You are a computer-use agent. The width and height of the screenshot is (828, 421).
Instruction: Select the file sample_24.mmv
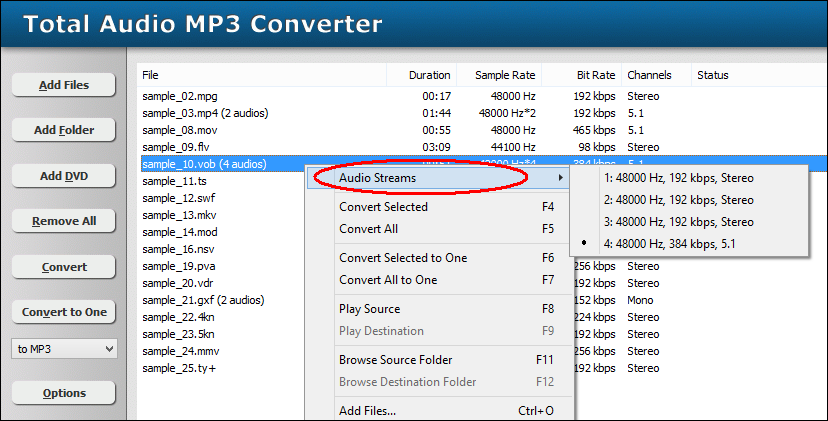pyautogui.click(x=181, y=351)
